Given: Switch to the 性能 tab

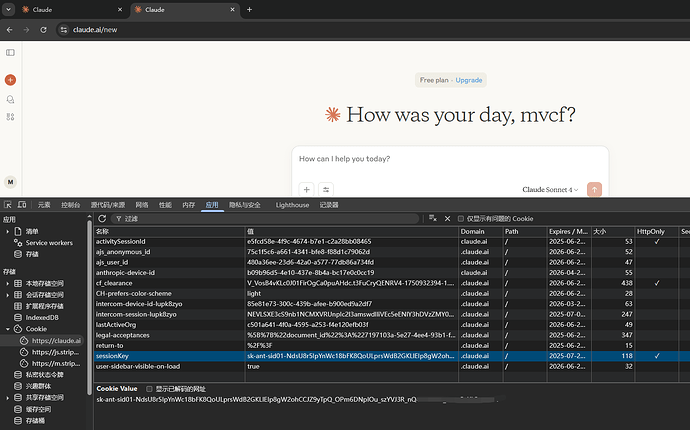Looking at the screenshot, I should (x=165, y=205).
